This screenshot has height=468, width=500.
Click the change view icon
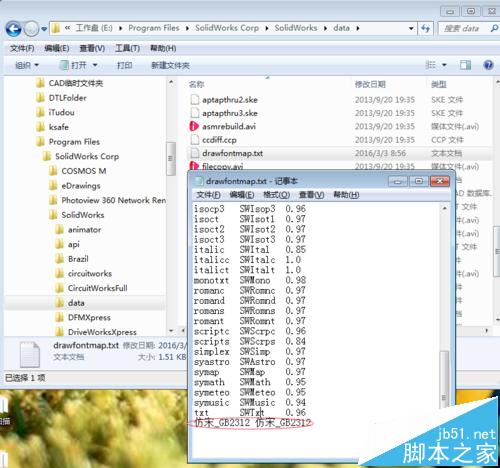pos(431,65)
